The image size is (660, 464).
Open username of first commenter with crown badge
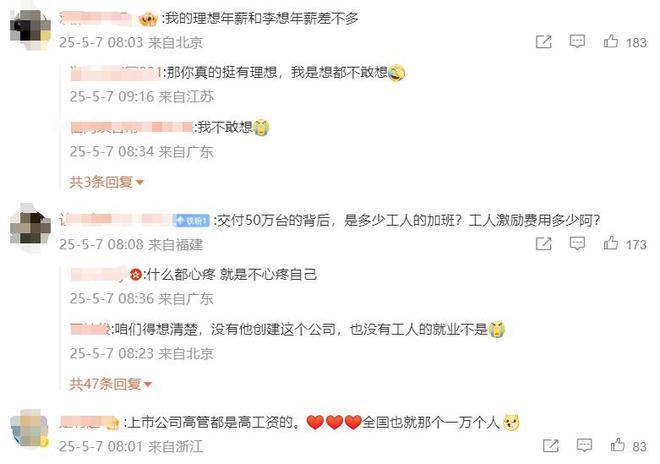[95, 18]
